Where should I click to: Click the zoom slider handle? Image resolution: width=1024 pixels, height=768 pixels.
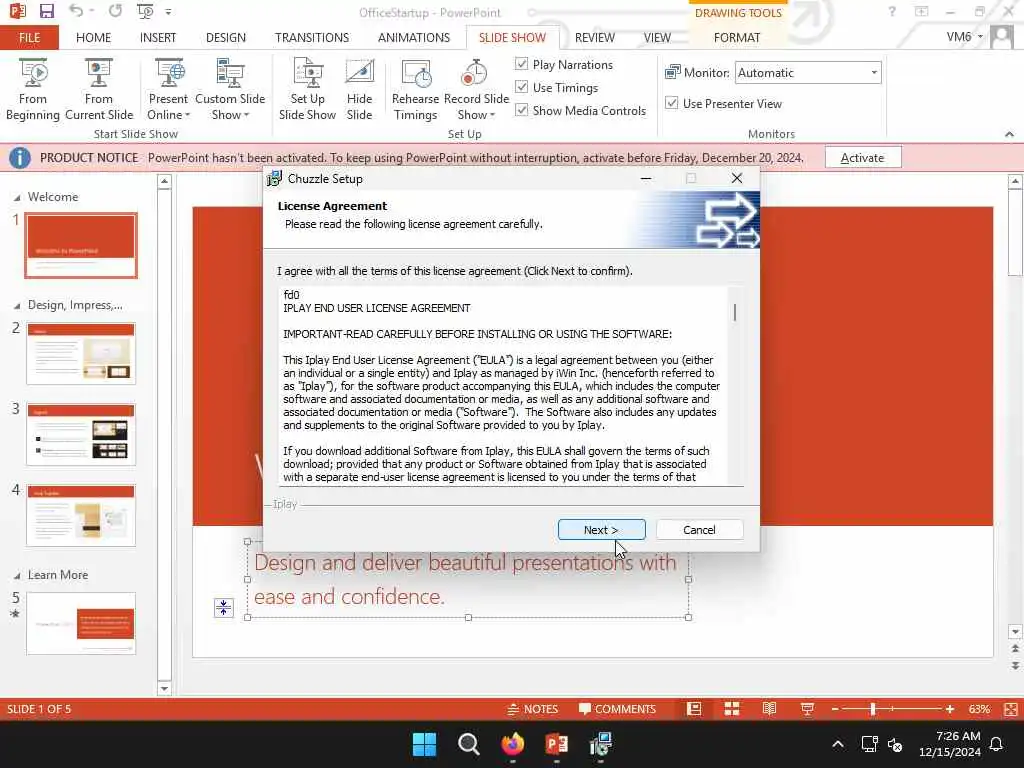[873, 709]
